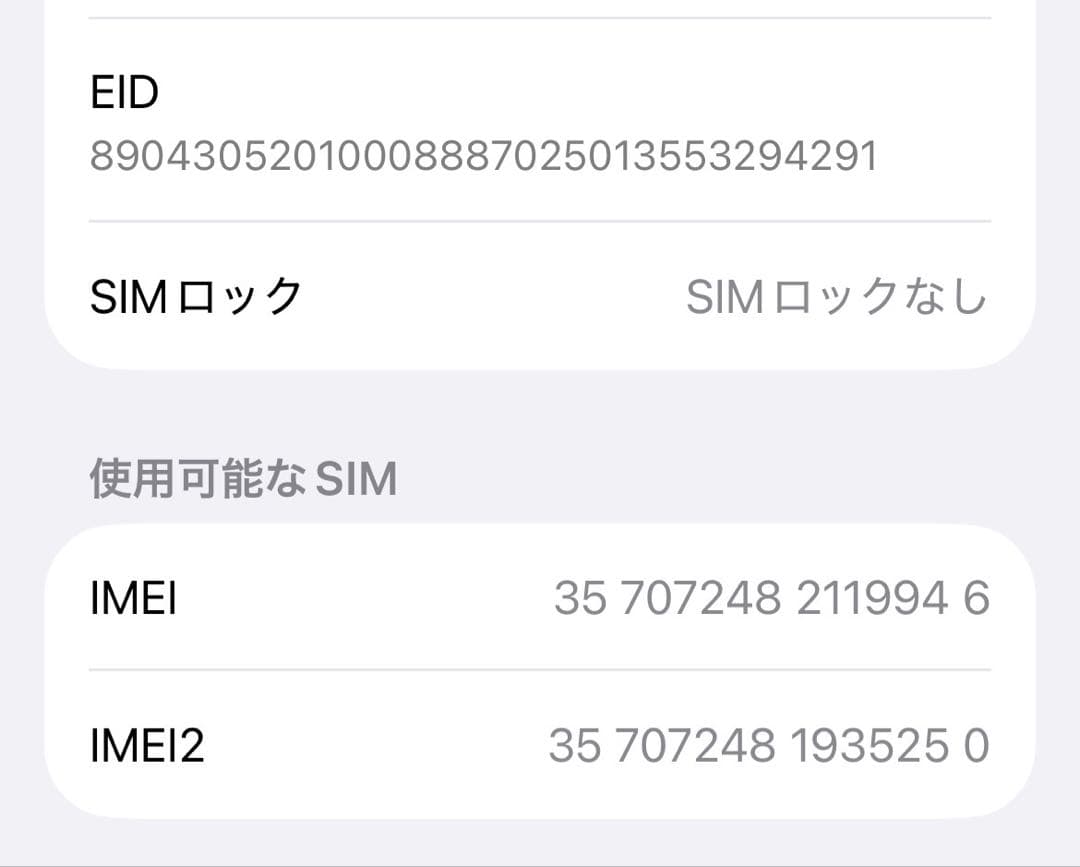Tap the IMEI2 row
This screenshot has height=867, width=1080.
[x=540, y=745]
